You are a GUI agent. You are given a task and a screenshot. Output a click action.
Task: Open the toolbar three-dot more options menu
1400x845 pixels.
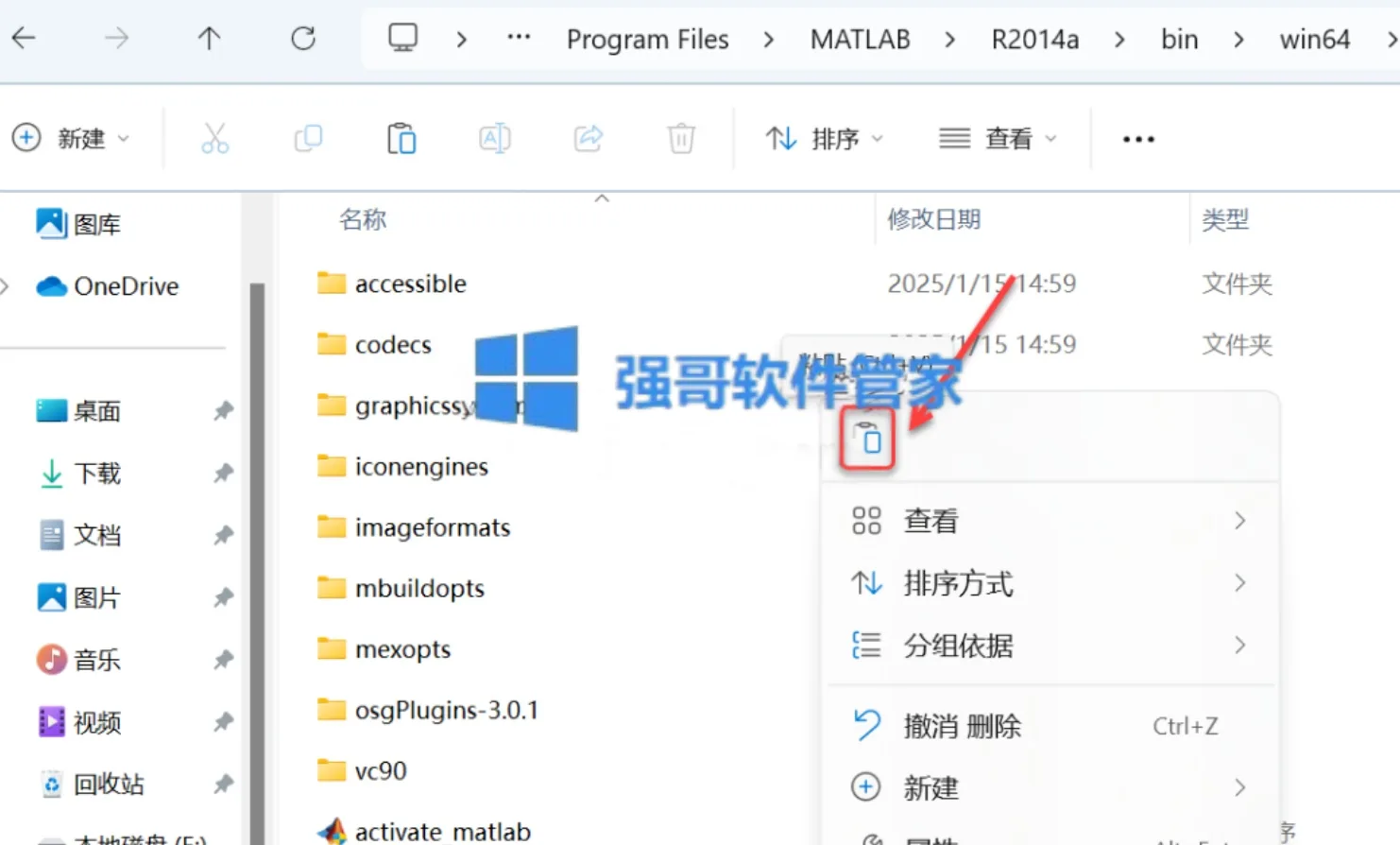pyautogui.click(x=1138, y=139)
